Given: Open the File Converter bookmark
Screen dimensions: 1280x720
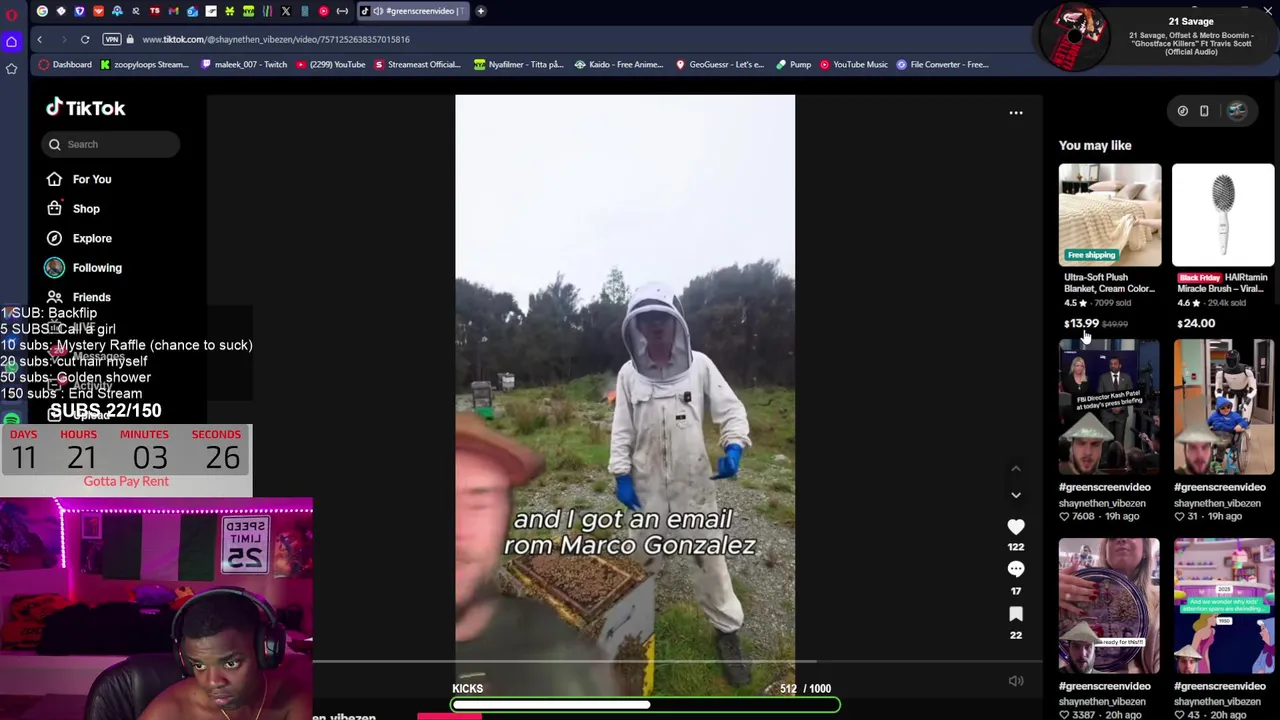Looking at the screenshot, I should tap(942, 64).
